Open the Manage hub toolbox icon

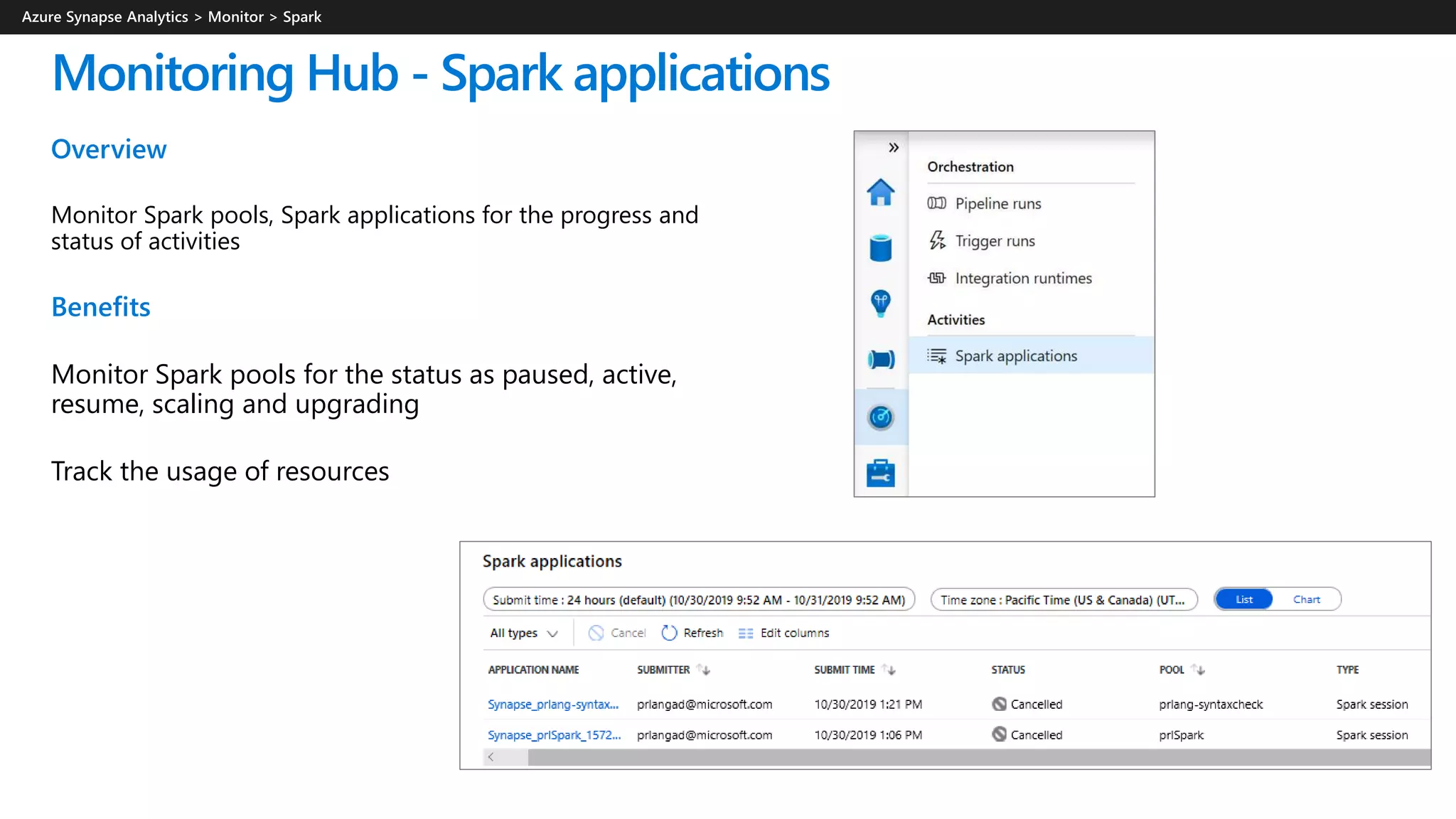[x=880, y=473]
